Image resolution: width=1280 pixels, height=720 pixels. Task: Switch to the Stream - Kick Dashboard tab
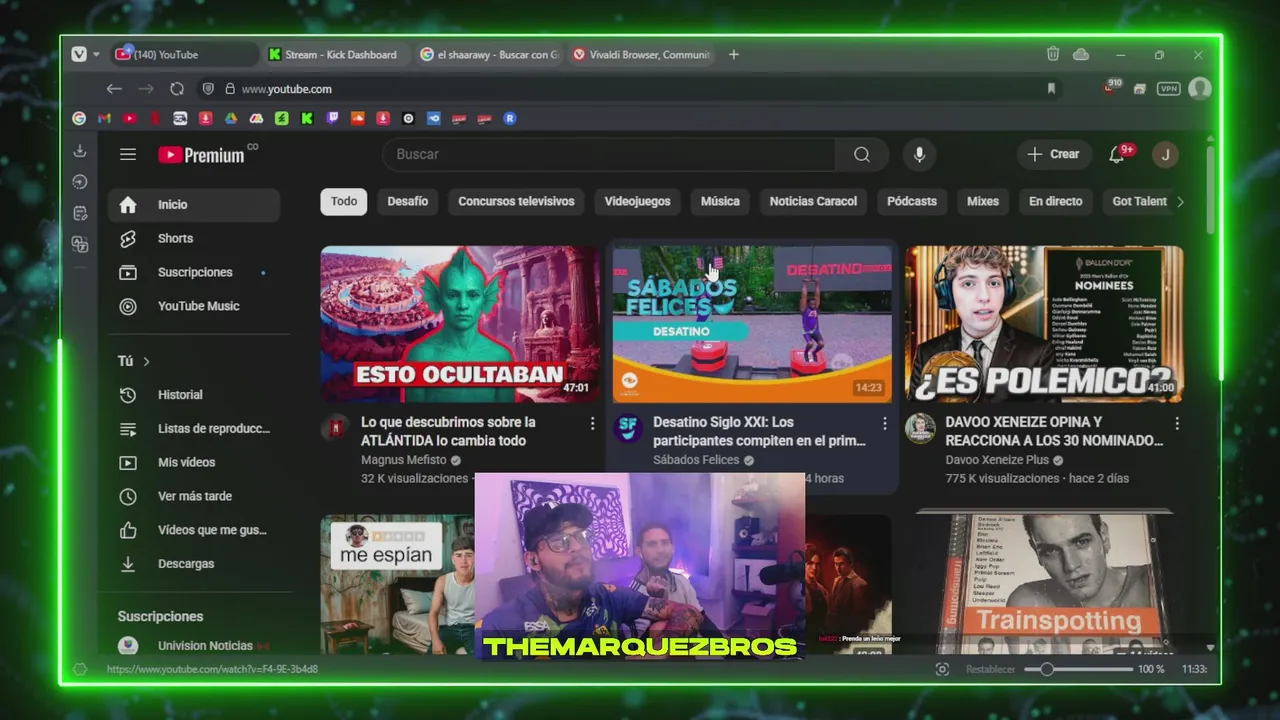tap(335, 54)
